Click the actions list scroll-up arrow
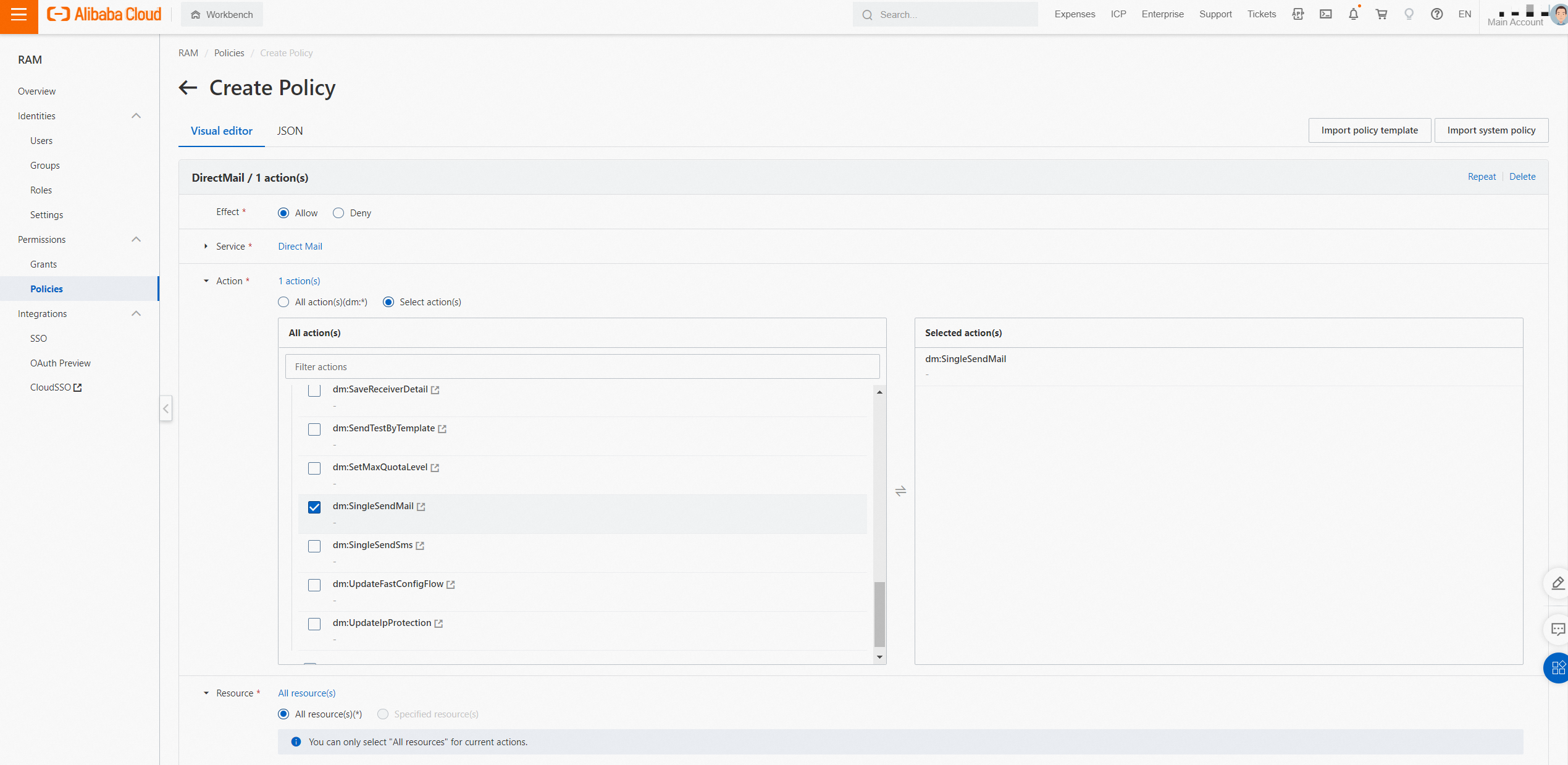The width and height of the screenshot is (1568, 765). [x=879, y=392]
